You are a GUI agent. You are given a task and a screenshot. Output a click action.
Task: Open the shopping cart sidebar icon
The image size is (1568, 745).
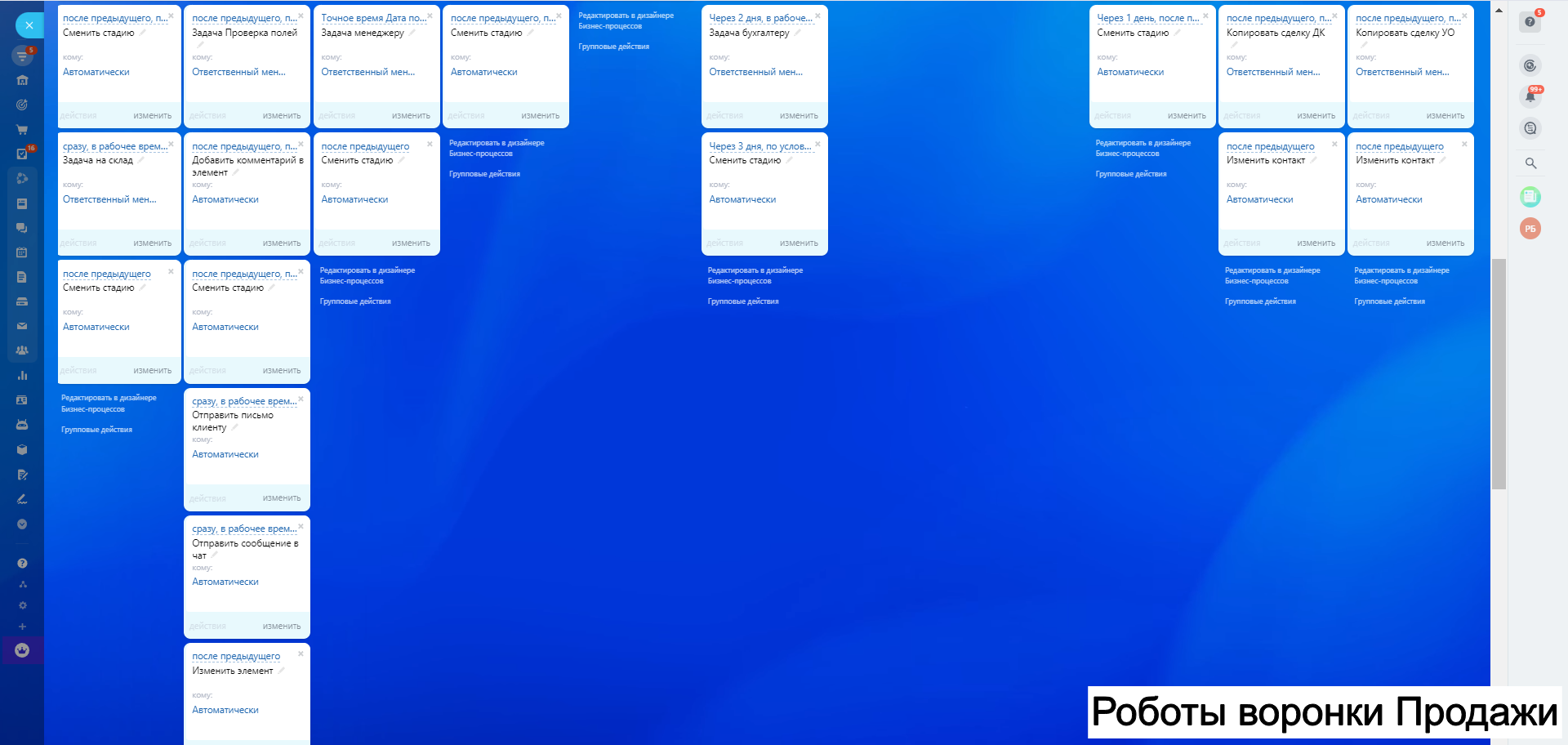tap(22, 129)
